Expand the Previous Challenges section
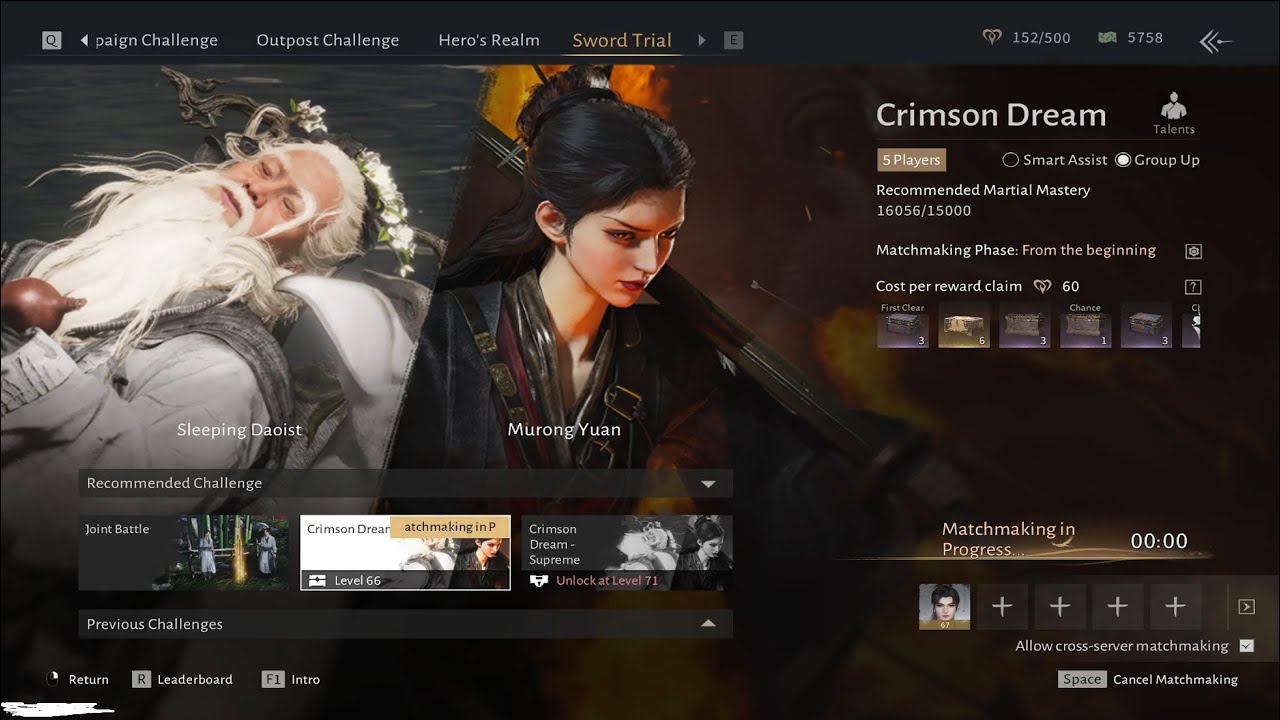1280x720 pixels. tap(708, 624)
